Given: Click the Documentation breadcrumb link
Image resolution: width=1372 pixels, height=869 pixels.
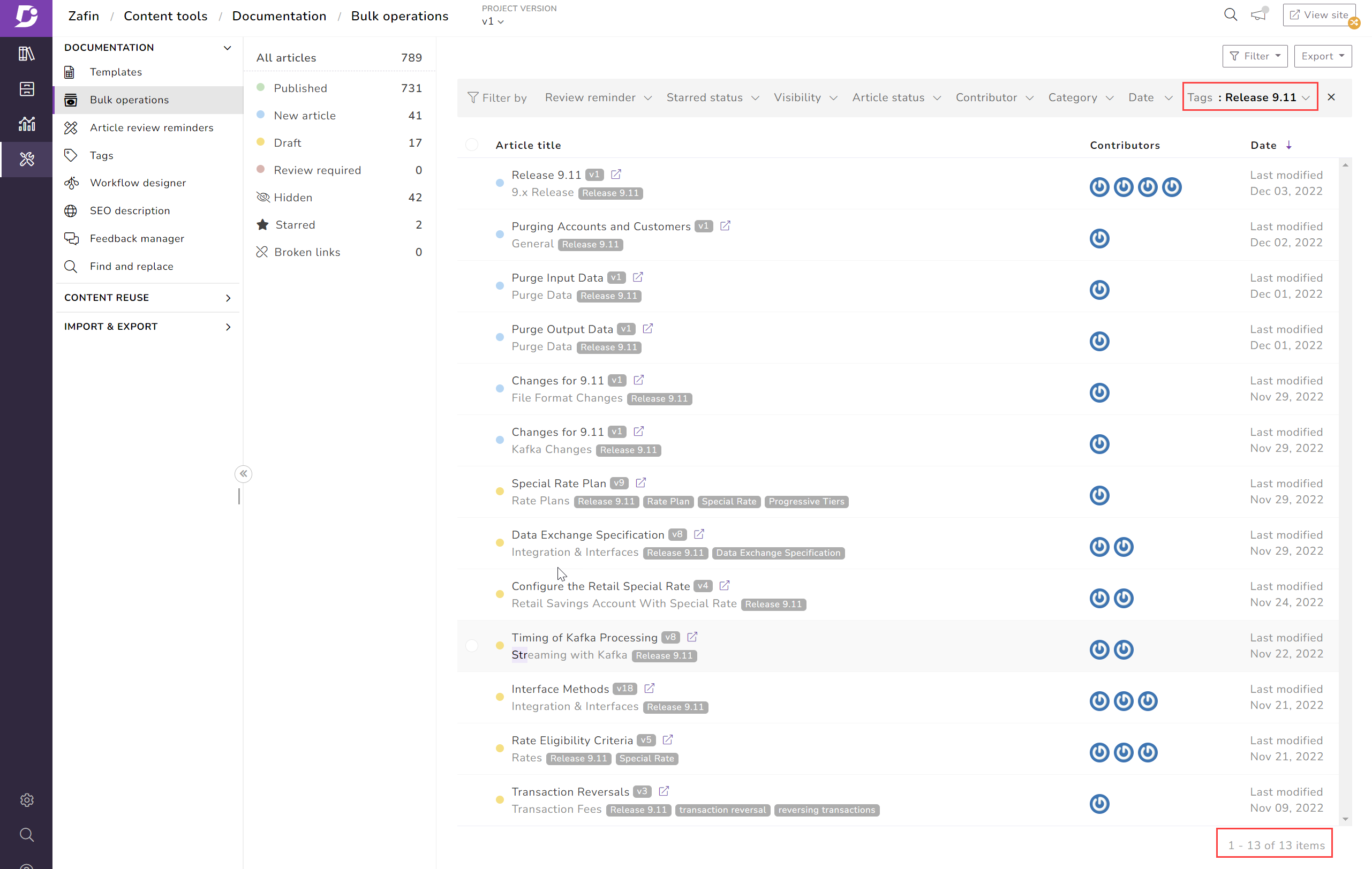Looking at the screenshot, I should click(278, 16).
